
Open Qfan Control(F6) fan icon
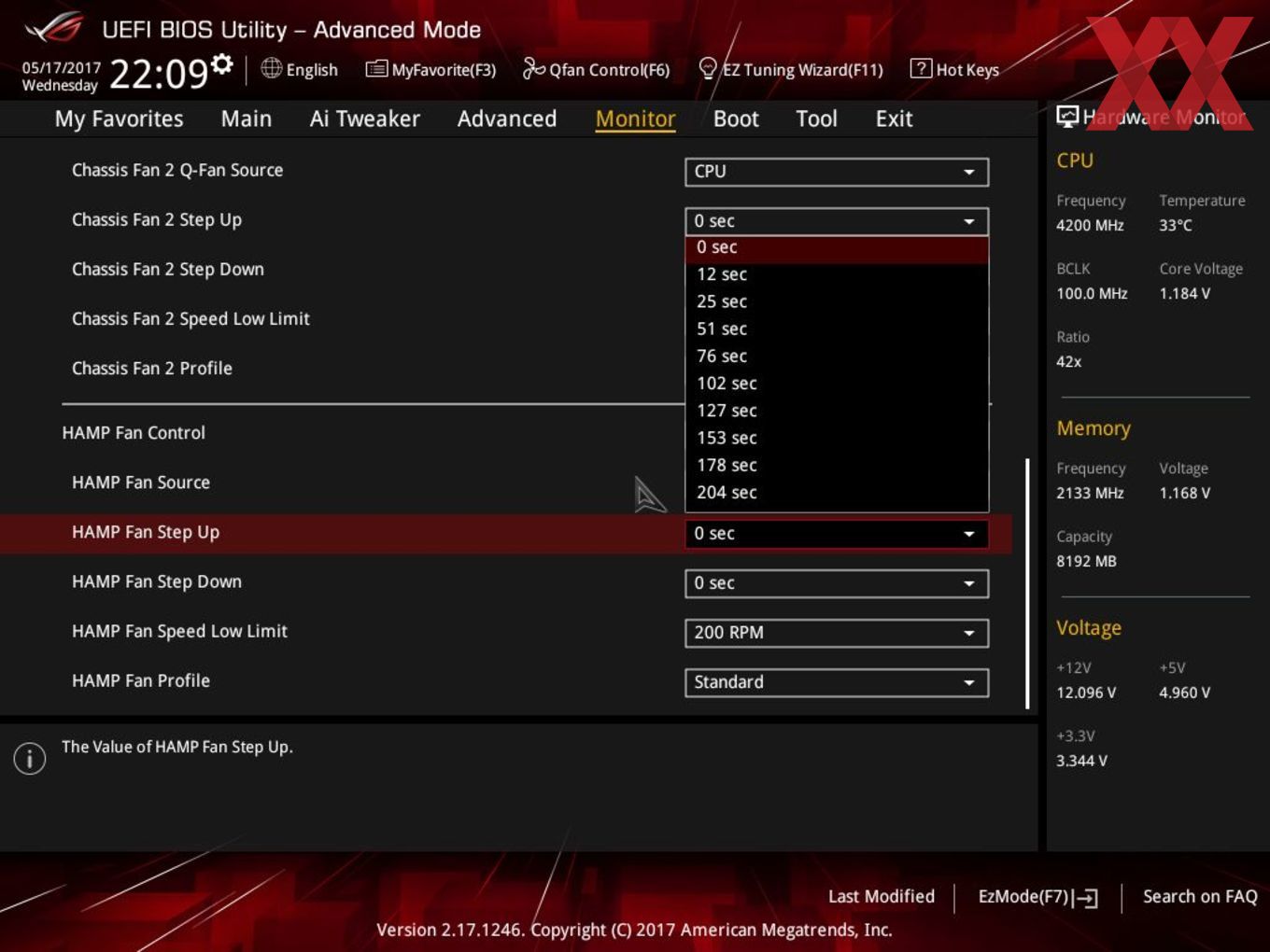click(x=533, y=68)
